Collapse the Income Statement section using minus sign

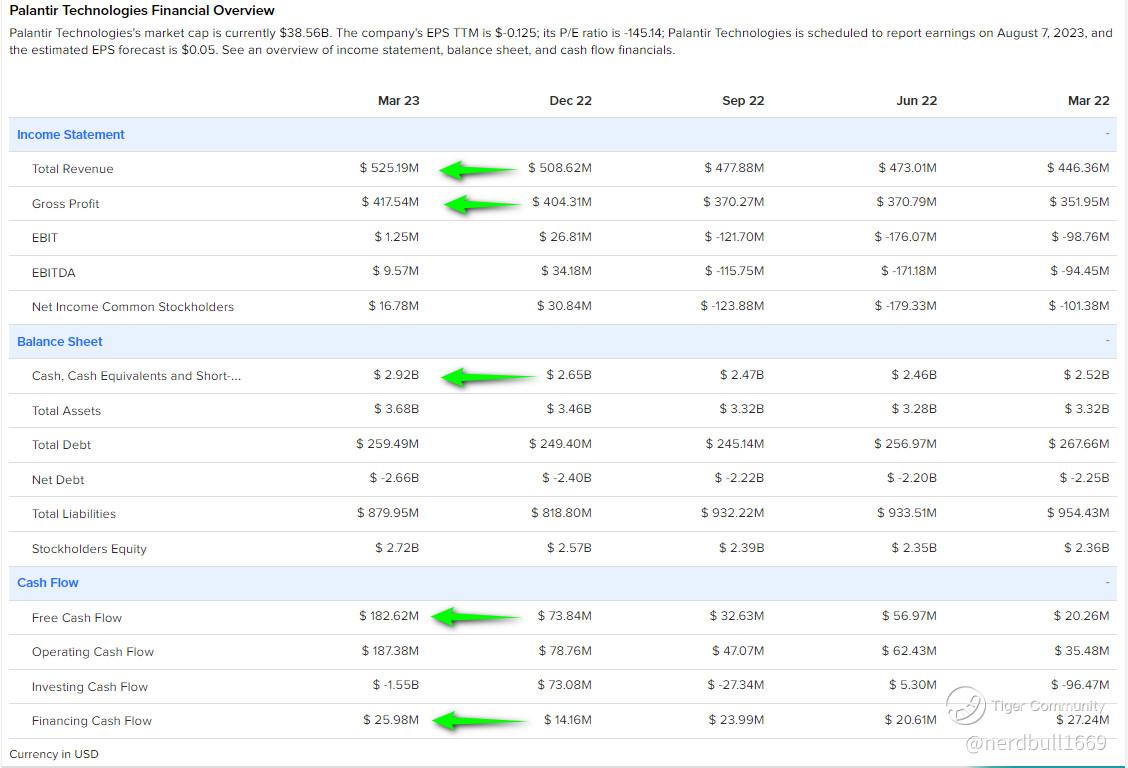(x=1107, y=134)
